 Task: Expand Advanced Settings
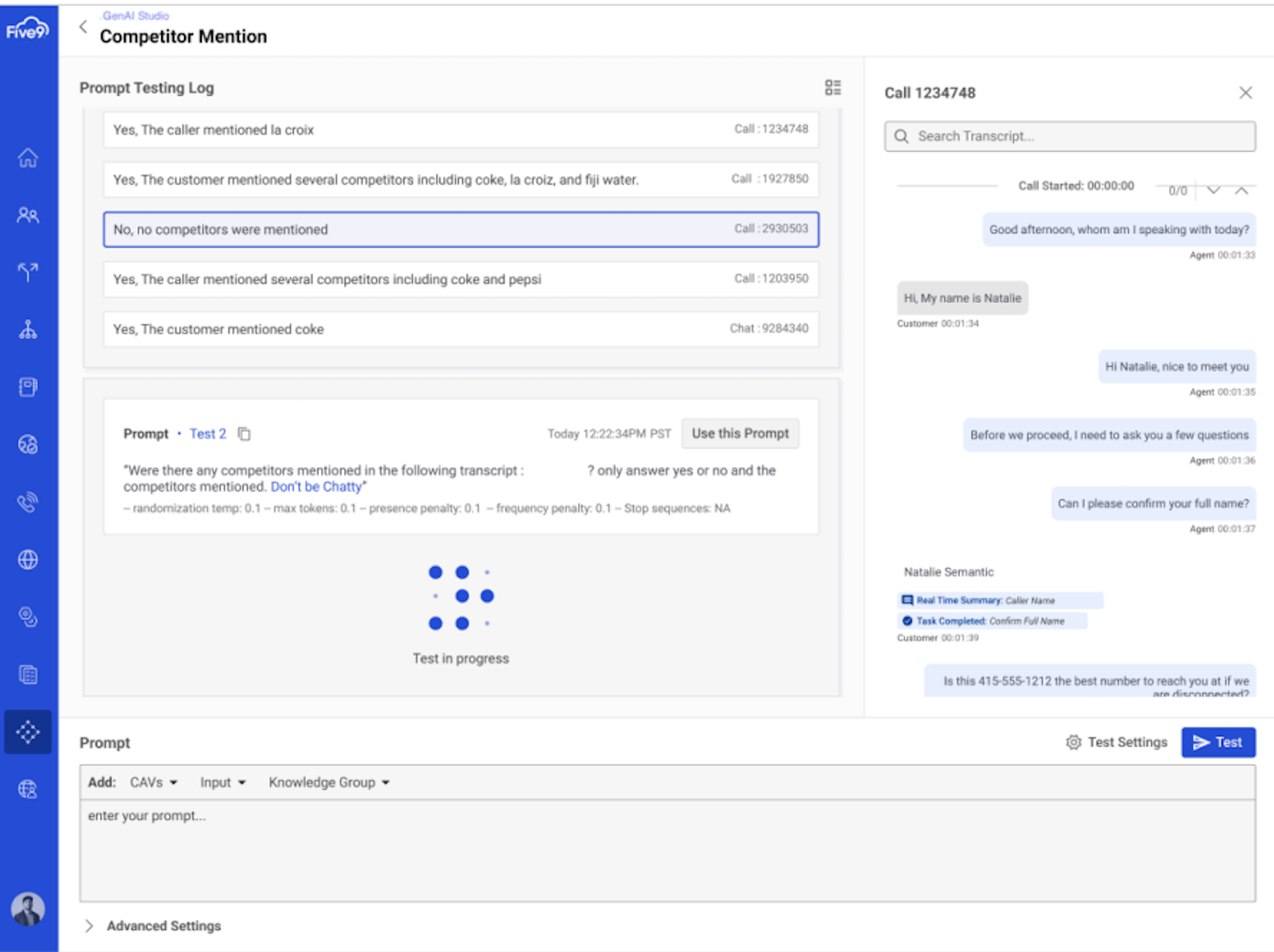[x=153, y=926]
